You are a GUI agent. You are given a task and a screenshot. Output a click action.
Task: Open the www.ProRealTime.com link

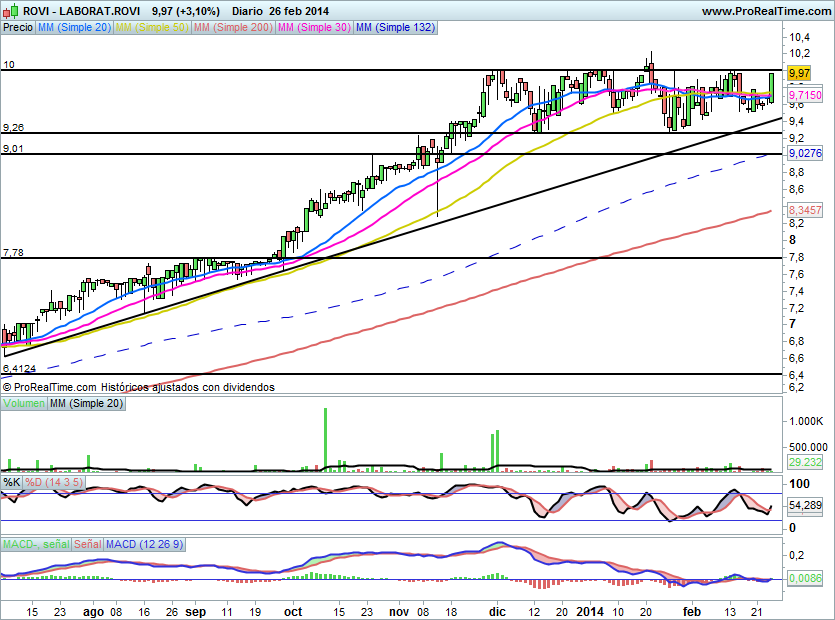[x=765, y=11]
